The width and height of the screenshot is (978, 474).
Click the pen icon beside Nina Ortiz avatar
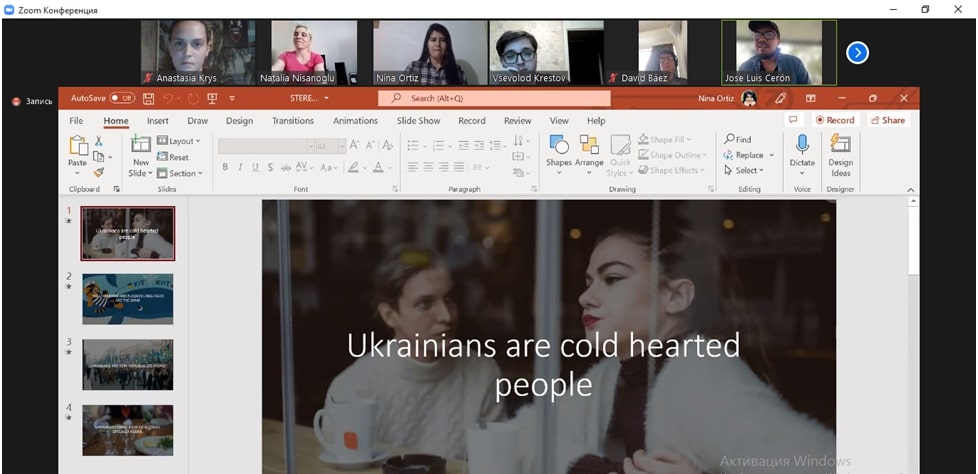pos(780,98)
